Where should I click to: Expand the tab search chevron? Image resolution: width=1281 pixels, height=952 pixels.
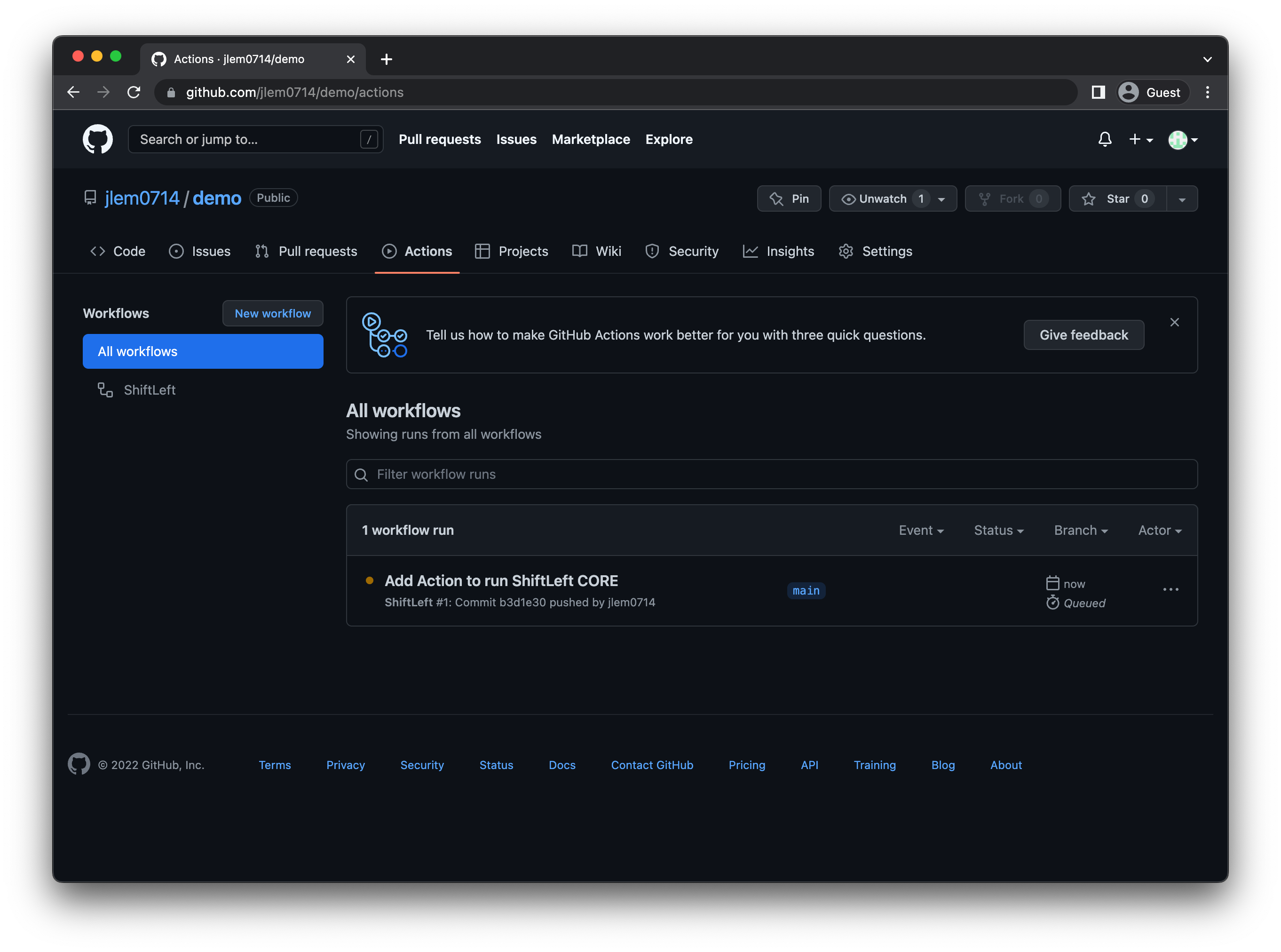tap(1207, 59)
